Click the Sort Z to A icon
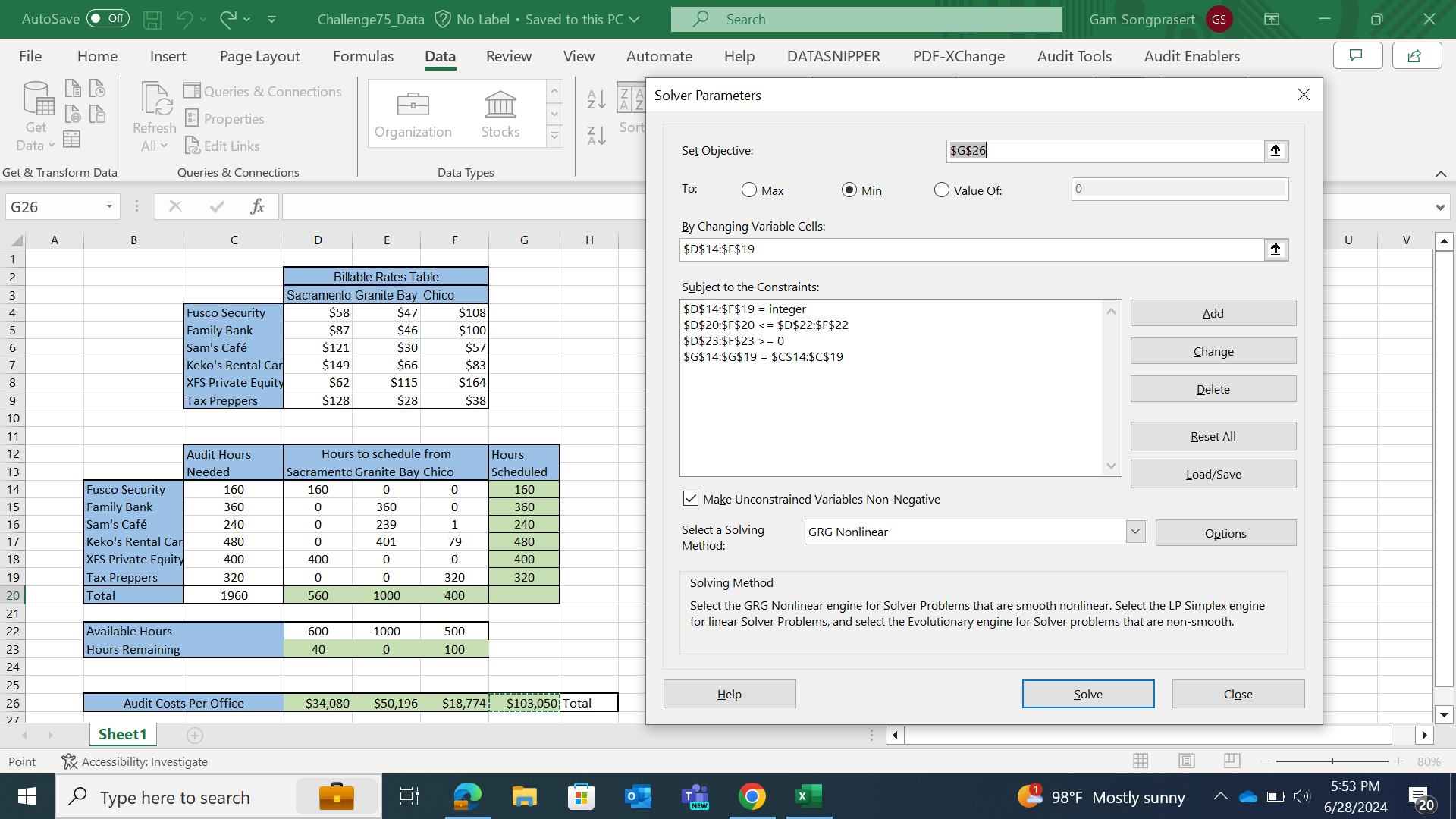 click(x=597, y=136)
